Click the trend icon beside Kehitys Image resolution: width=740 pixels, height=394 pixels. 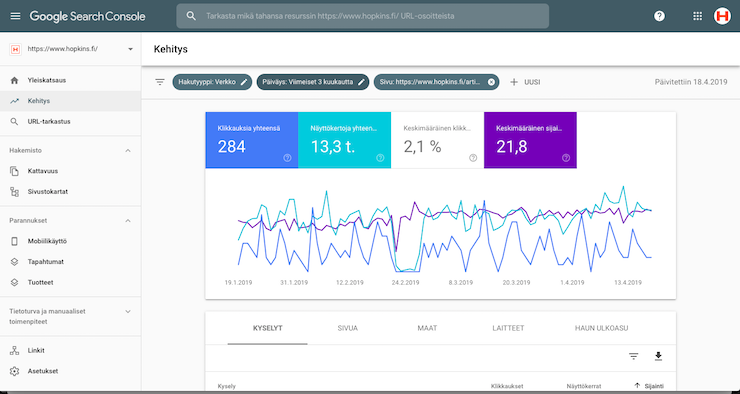click(x=14, y=101)
